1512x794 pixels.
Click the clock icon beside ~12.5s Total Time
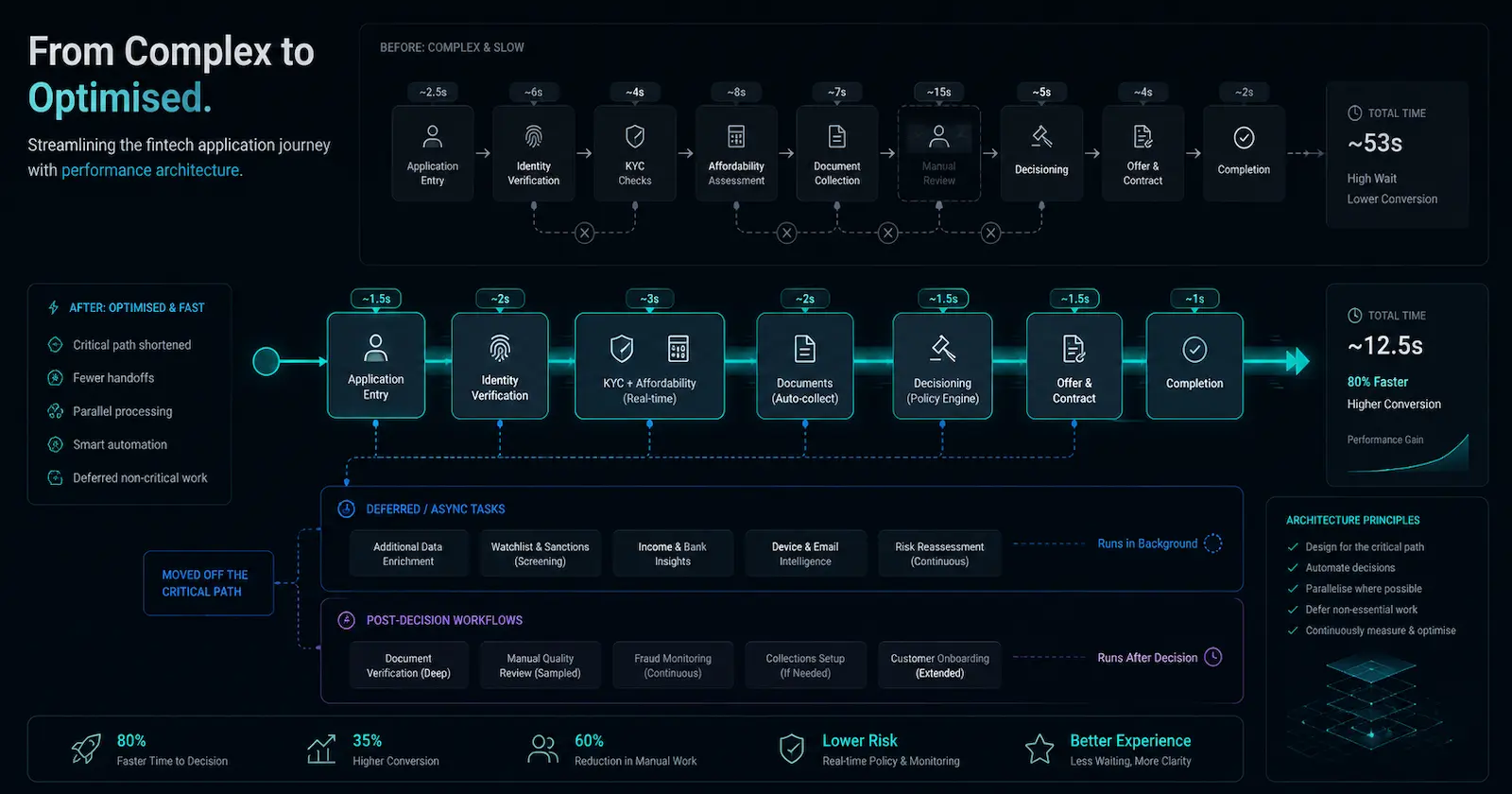pos(1354,316)
